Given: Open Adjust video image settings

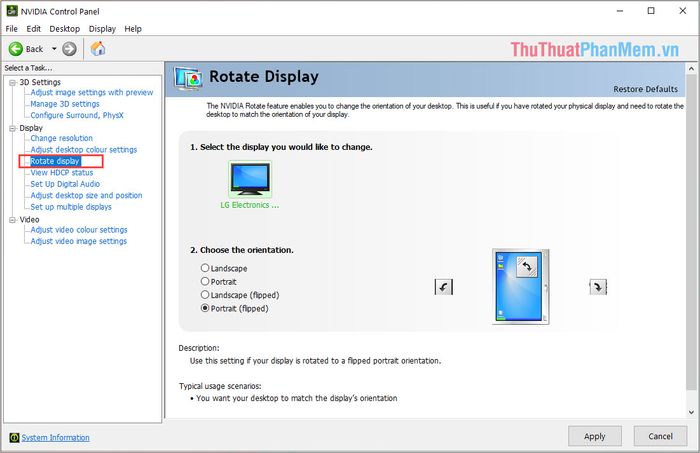Looking at the screenshot, I should tap(79, 241).
